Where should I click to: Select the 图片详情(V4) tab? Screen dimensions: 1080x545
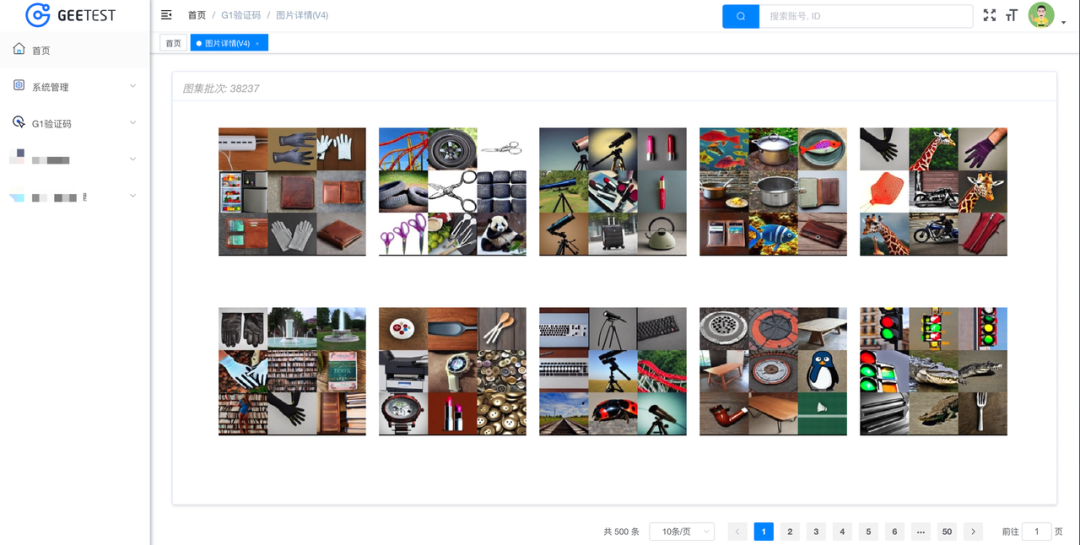coord(229,43)
